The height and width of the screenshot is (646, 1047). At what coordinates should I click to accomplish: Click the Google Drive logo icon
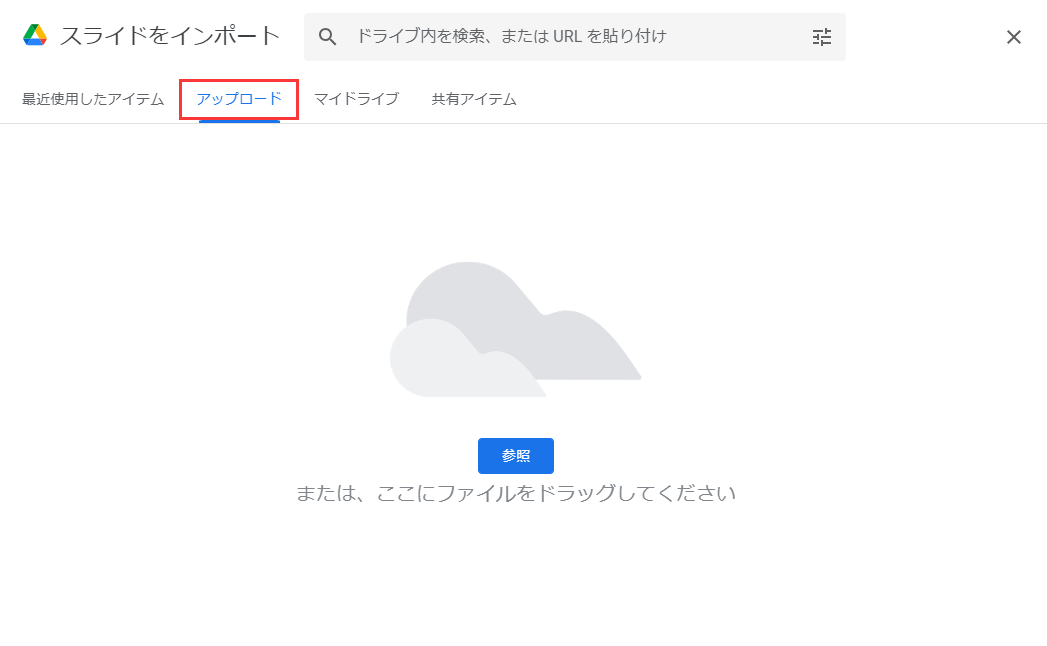click(35, 35)
